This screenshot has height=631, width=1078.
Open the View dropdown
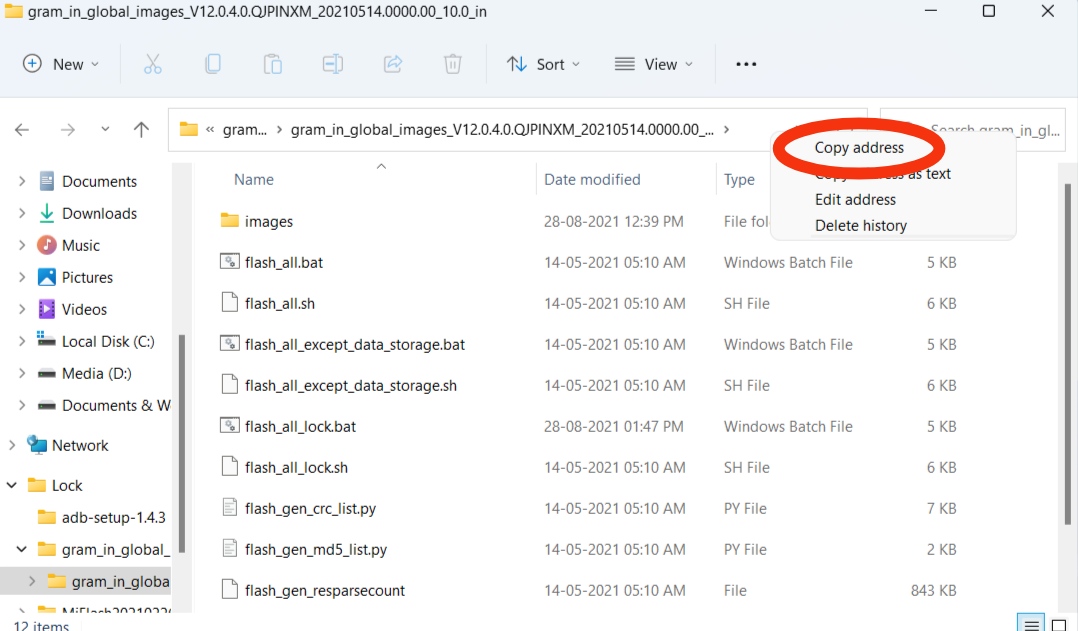point(655,63)
